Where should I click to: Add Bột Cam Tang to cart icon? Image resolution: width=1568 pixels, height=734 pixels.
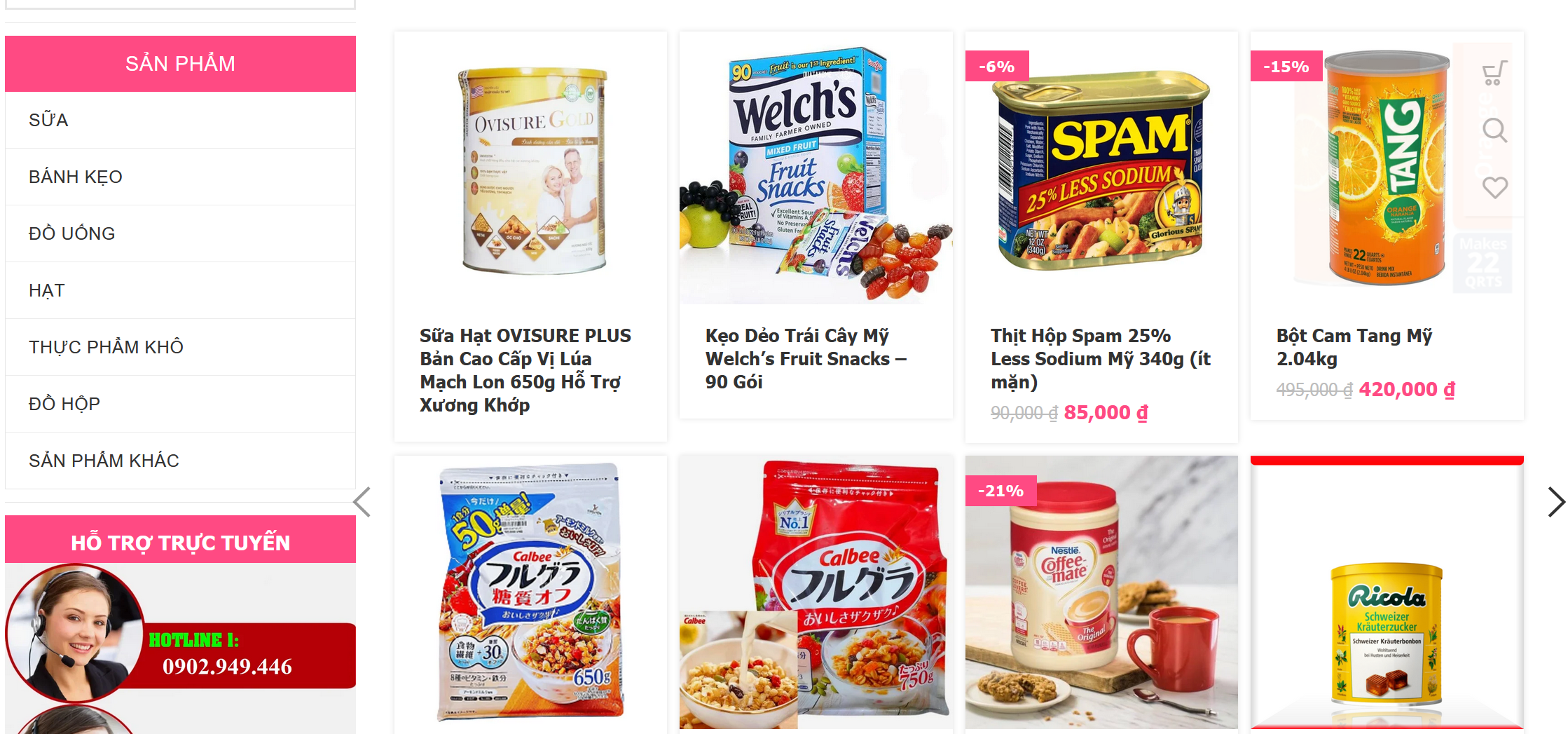[1494, 73]
